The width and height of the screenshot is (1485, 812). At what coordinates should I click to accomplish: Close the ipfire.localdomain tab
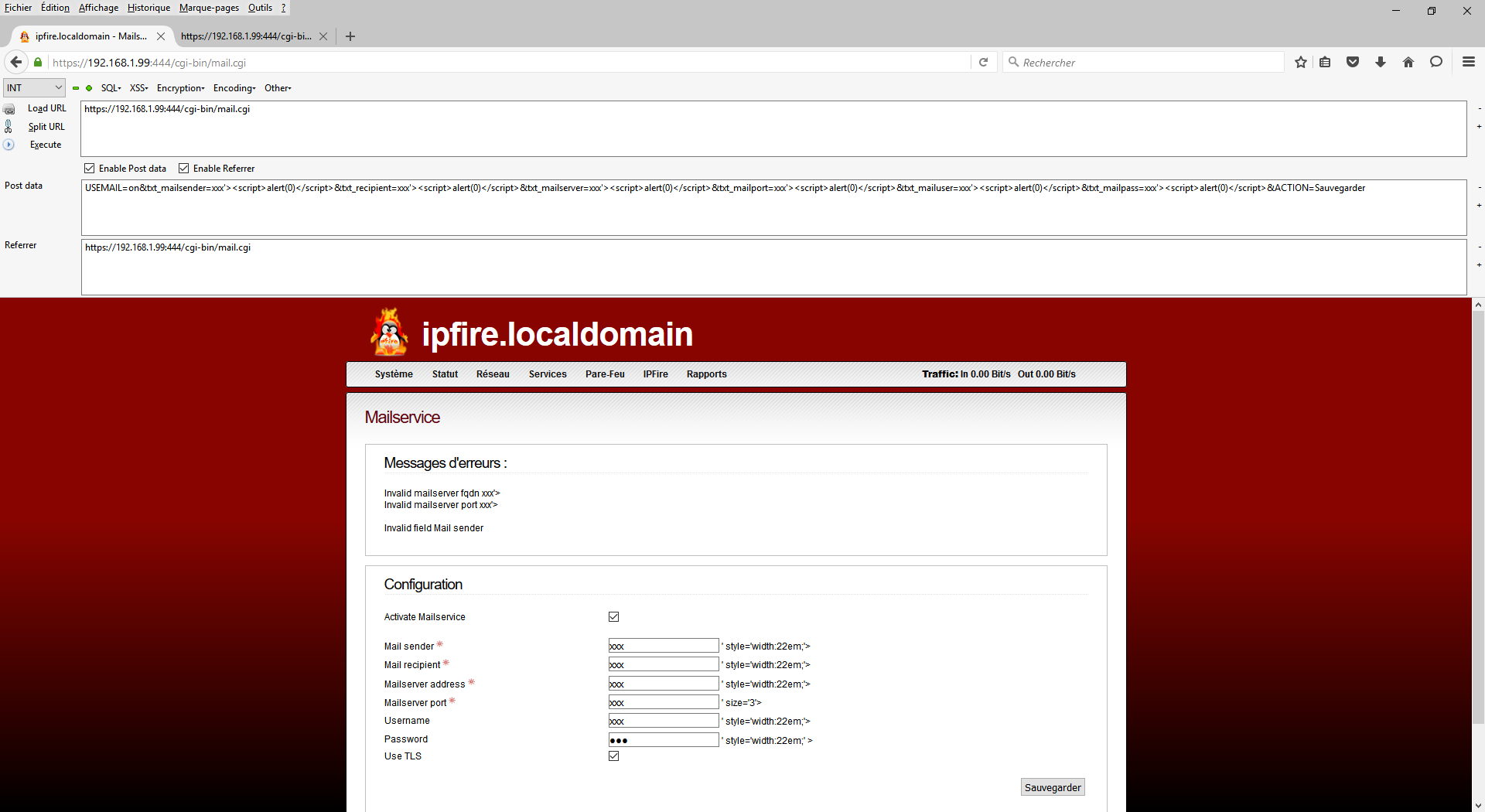(161, 36)
